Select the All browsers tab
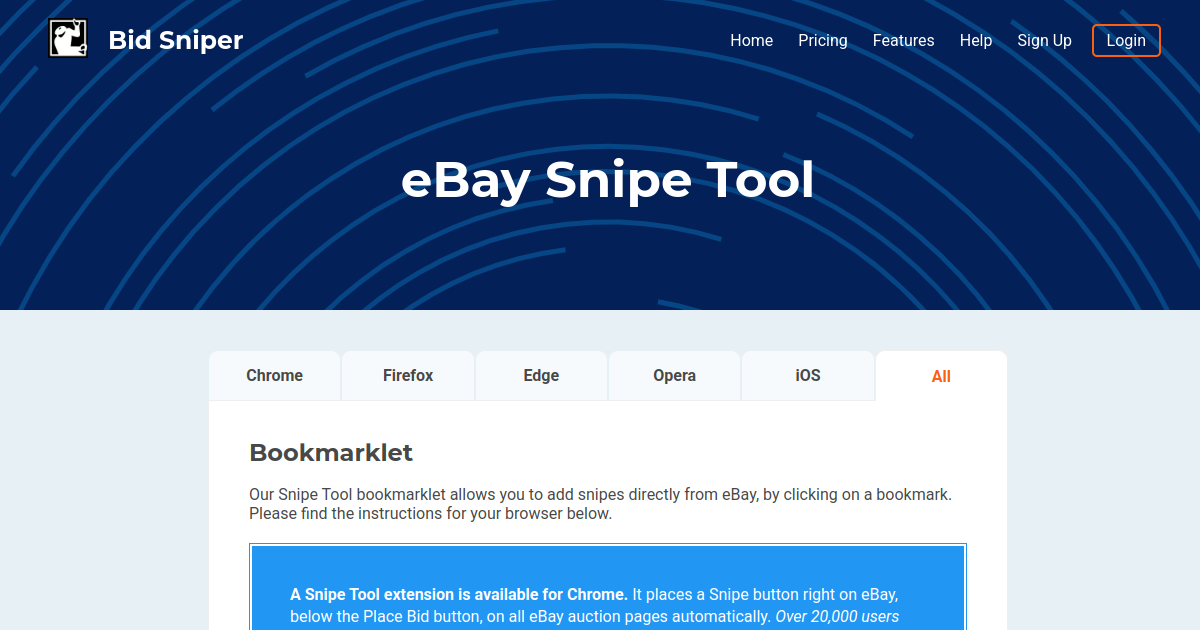Viewport: 1200px width, 630px height. click(x=941, y=376)
